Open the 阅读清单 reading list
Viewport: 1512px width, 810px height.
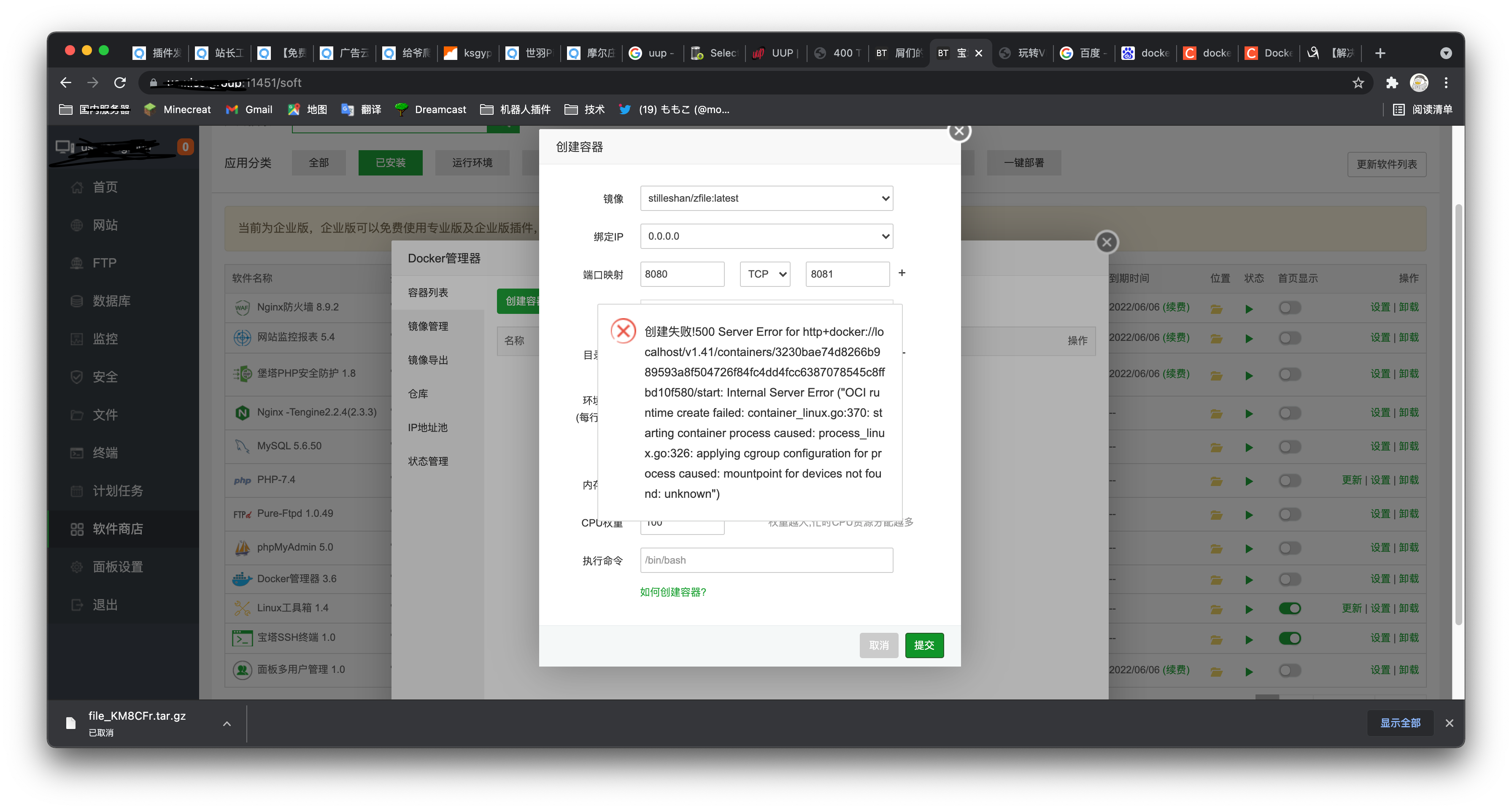pyautogui.click(x=1423, y=110)
